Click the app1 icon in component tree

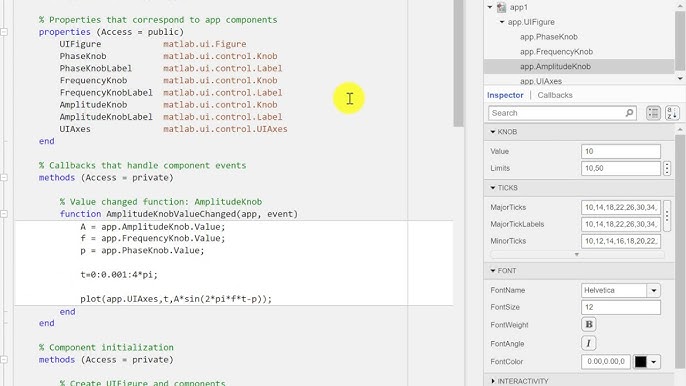501,7
